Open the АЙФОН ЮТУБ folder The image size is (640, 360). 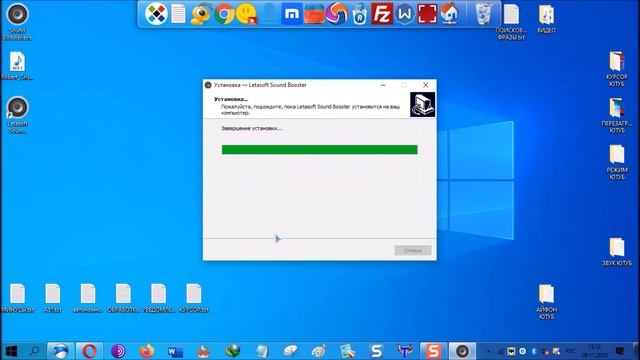tap(546, 302)
